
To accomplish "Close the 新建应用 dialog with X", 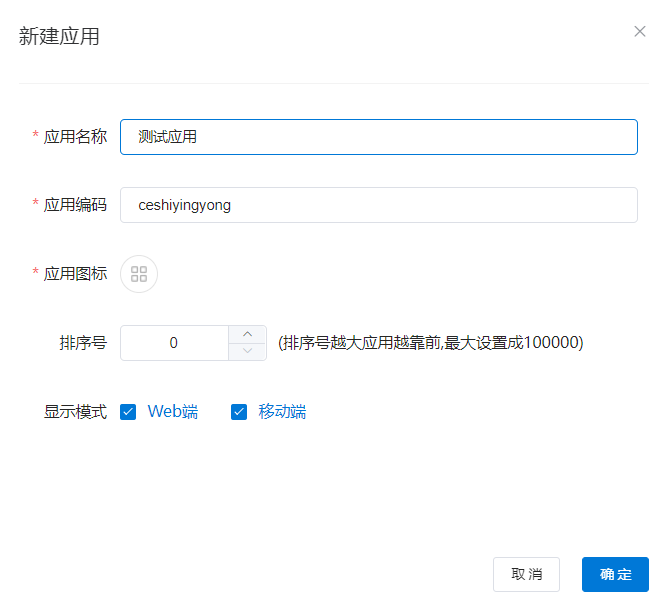I will 640,31.
